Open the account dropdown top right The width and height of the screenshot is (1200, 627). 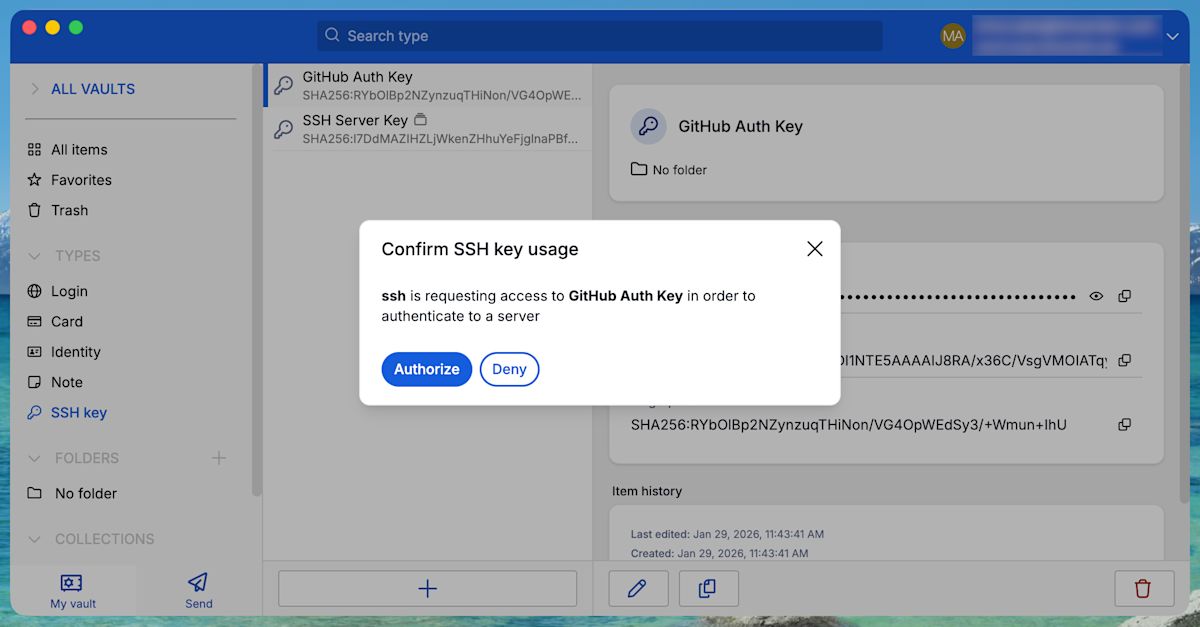click(1171, 36)
